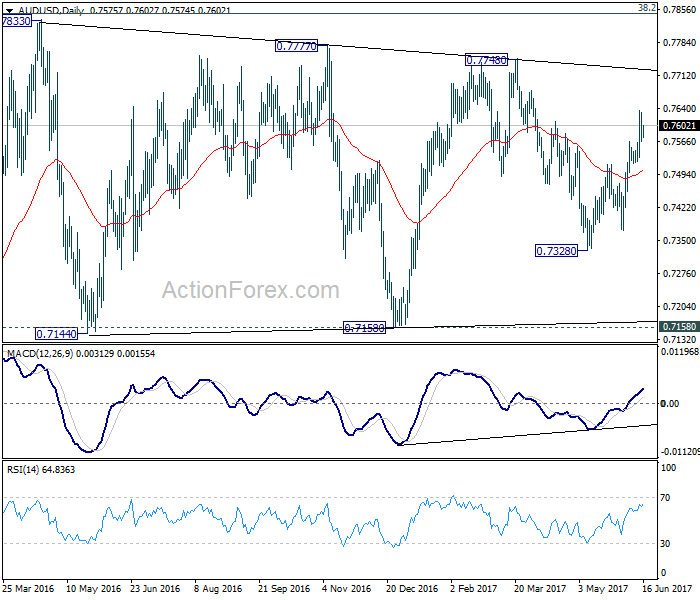Click the RSI 30 level label
Viewport: 700px width, 600px height.
click(665, 544)
